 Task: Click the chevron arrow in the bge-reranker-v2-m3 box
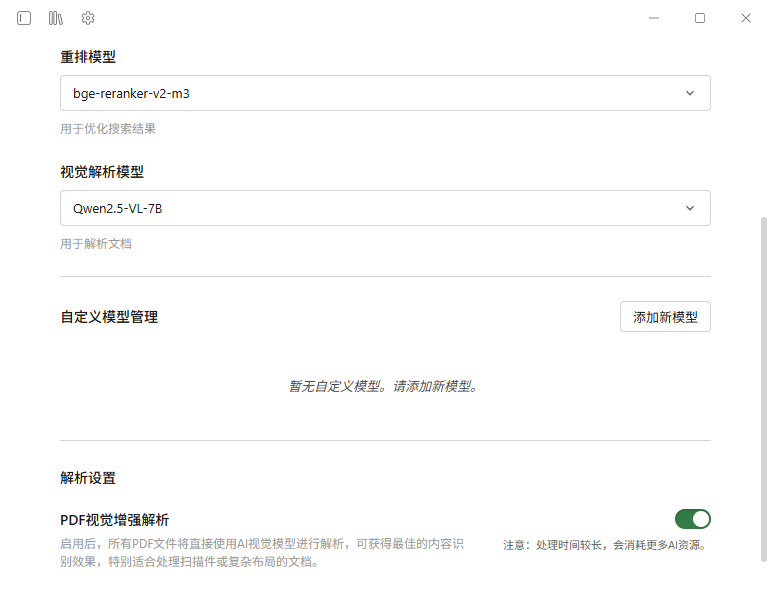690,93
